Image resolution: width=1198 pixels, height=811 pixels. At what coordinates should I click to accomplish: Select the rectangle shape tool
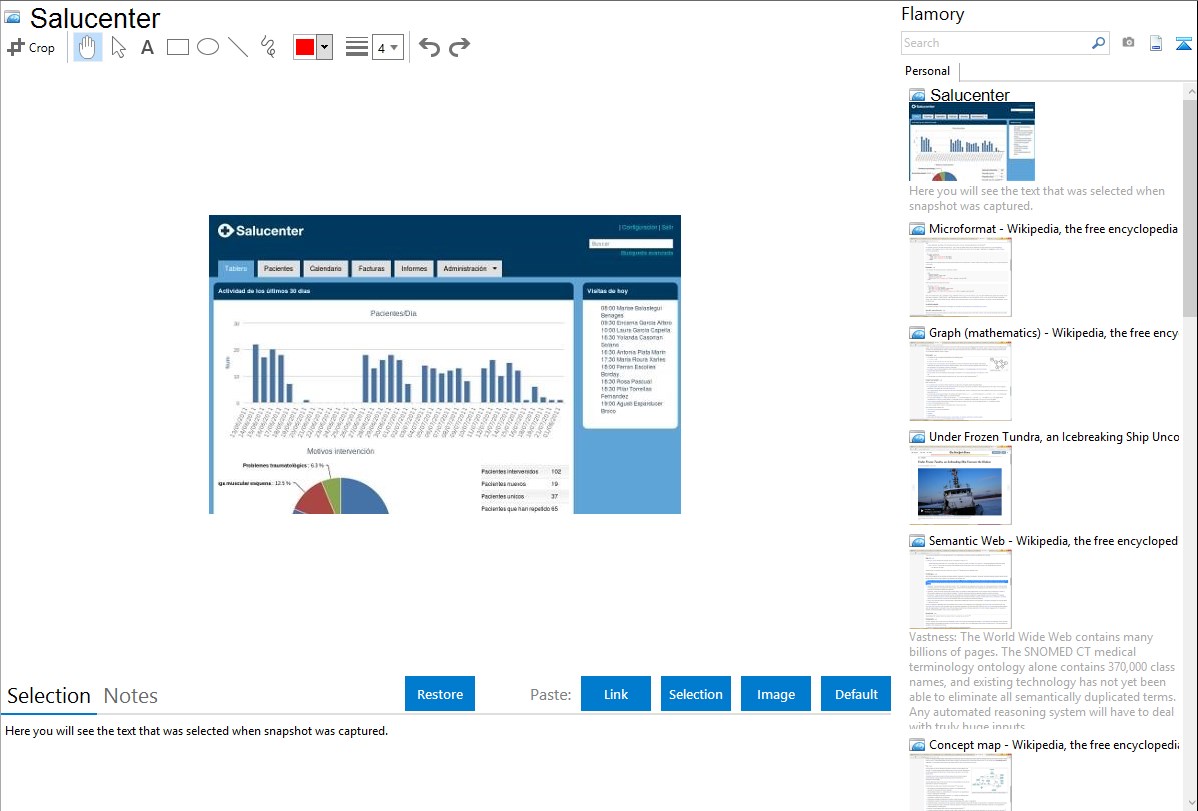click(x=177, y=47)
